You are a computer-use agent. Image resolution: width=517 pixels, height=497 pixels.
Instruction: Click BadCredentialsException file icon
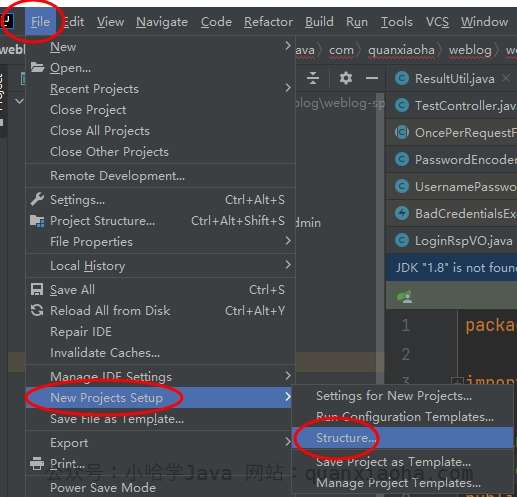point(402,213)
